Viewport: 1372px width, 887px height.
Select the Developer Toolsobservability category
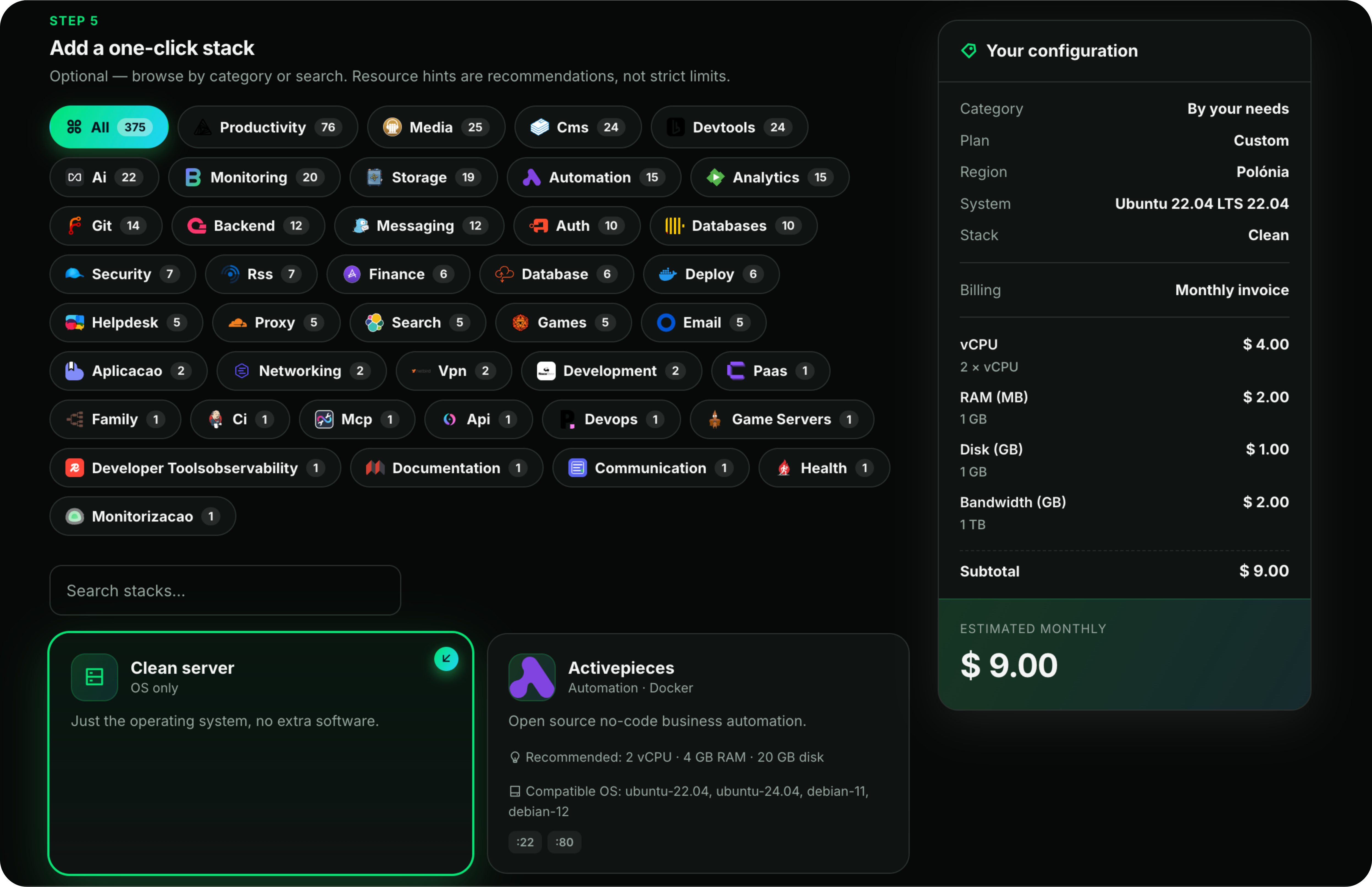tap(195, 468)
